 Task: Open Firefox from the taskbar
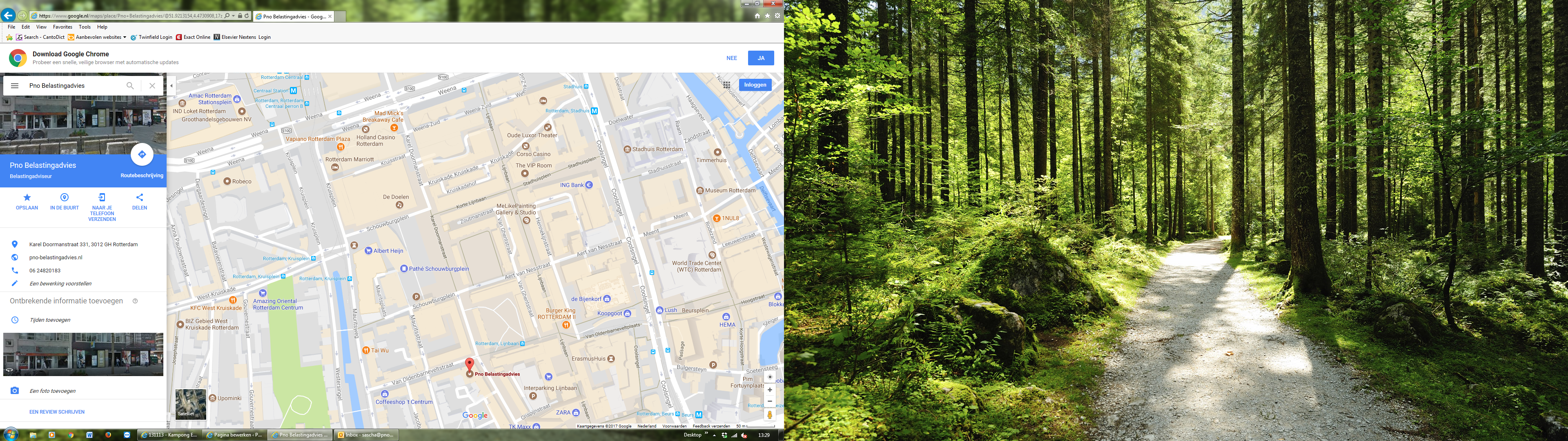[x=108, y=435]
